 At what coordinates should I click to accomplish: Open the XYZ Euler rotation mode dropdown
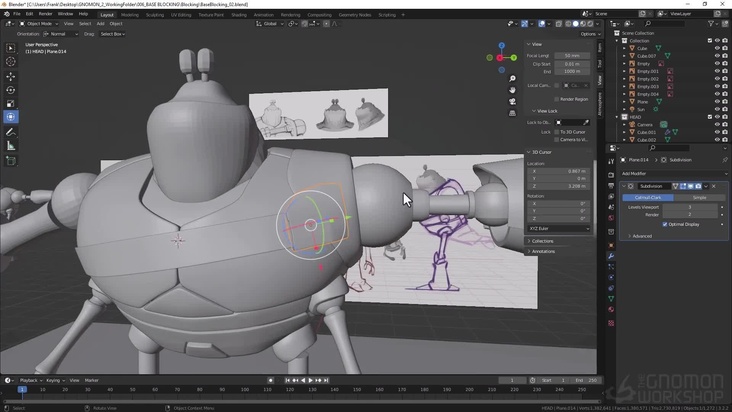pos(559,229)
